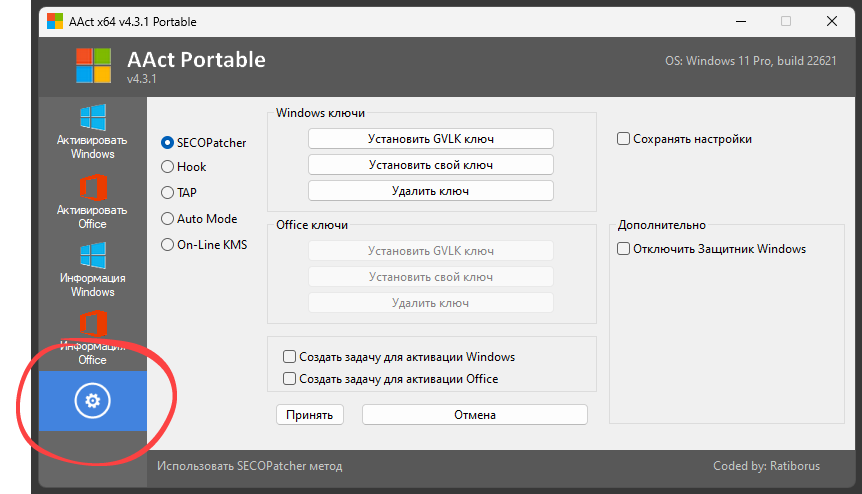Image resolution: width=862 pixels, height=494 pixels.
Task: Check Отключить Защитник Windows option
Action: (624, 249)
